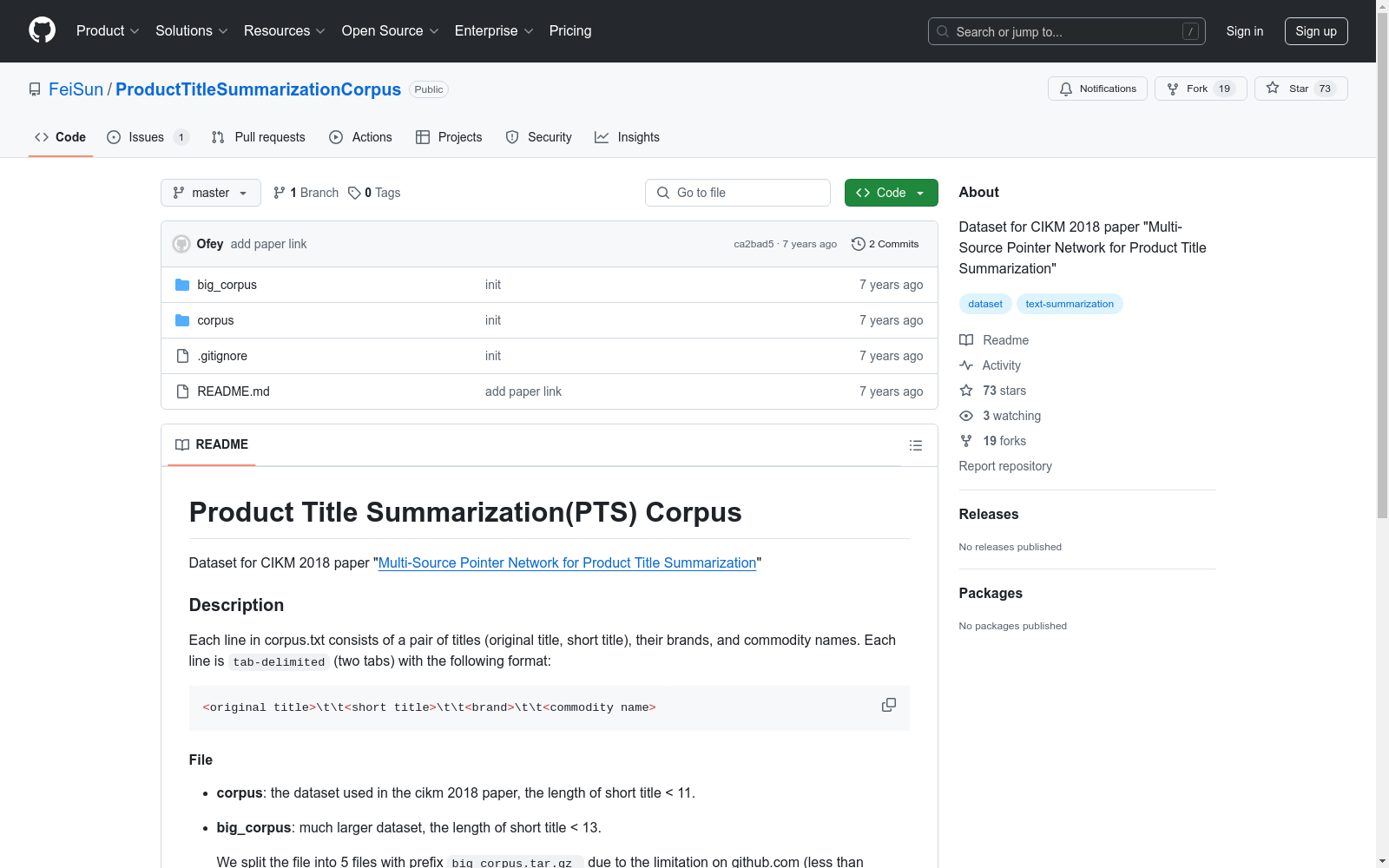Click the 0 Tags link text
This screenshot has height=868, width=1389.
click(x=383, y=193)
